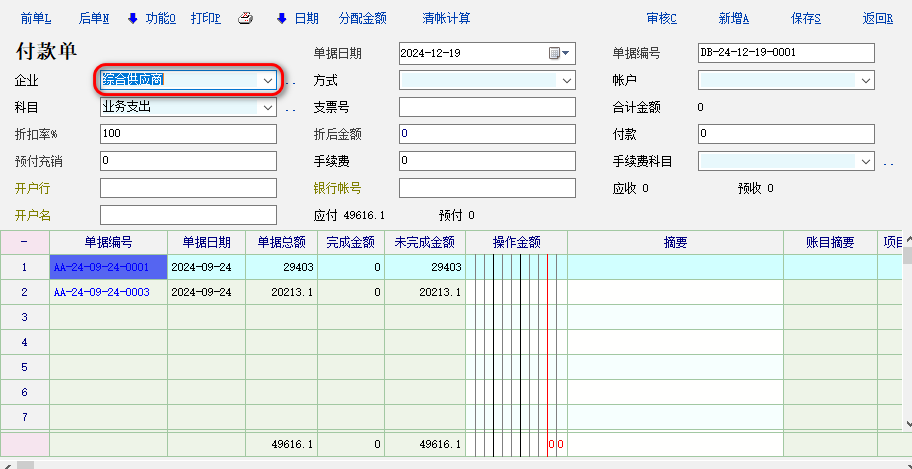Click the 分配金额 button
This screenshot has height=469, width=912.
click(x=363, y=18)
